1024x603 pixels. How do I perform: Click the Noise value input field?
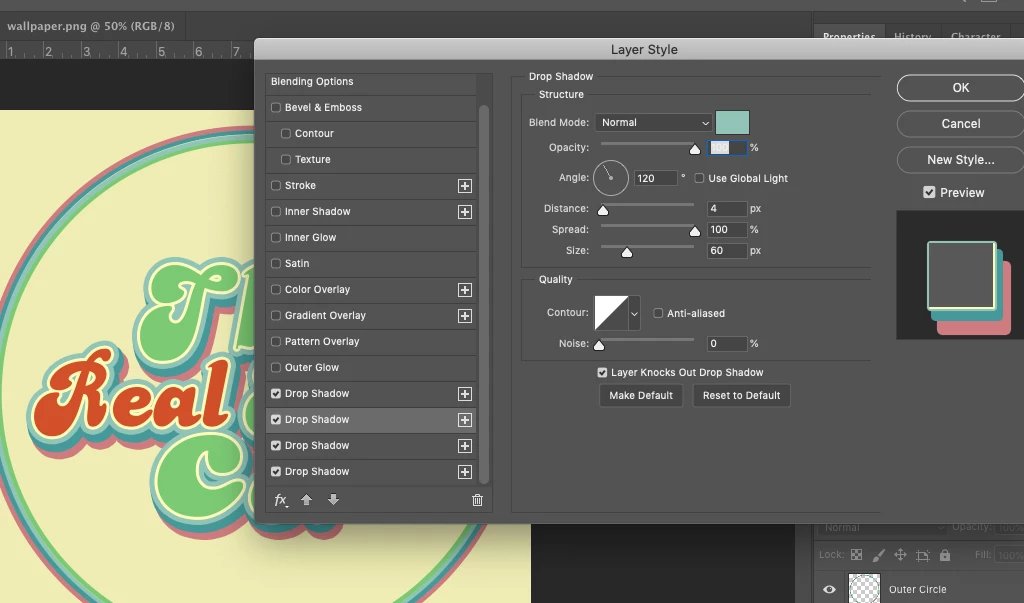pyautogui.click(x=727, y=343)
